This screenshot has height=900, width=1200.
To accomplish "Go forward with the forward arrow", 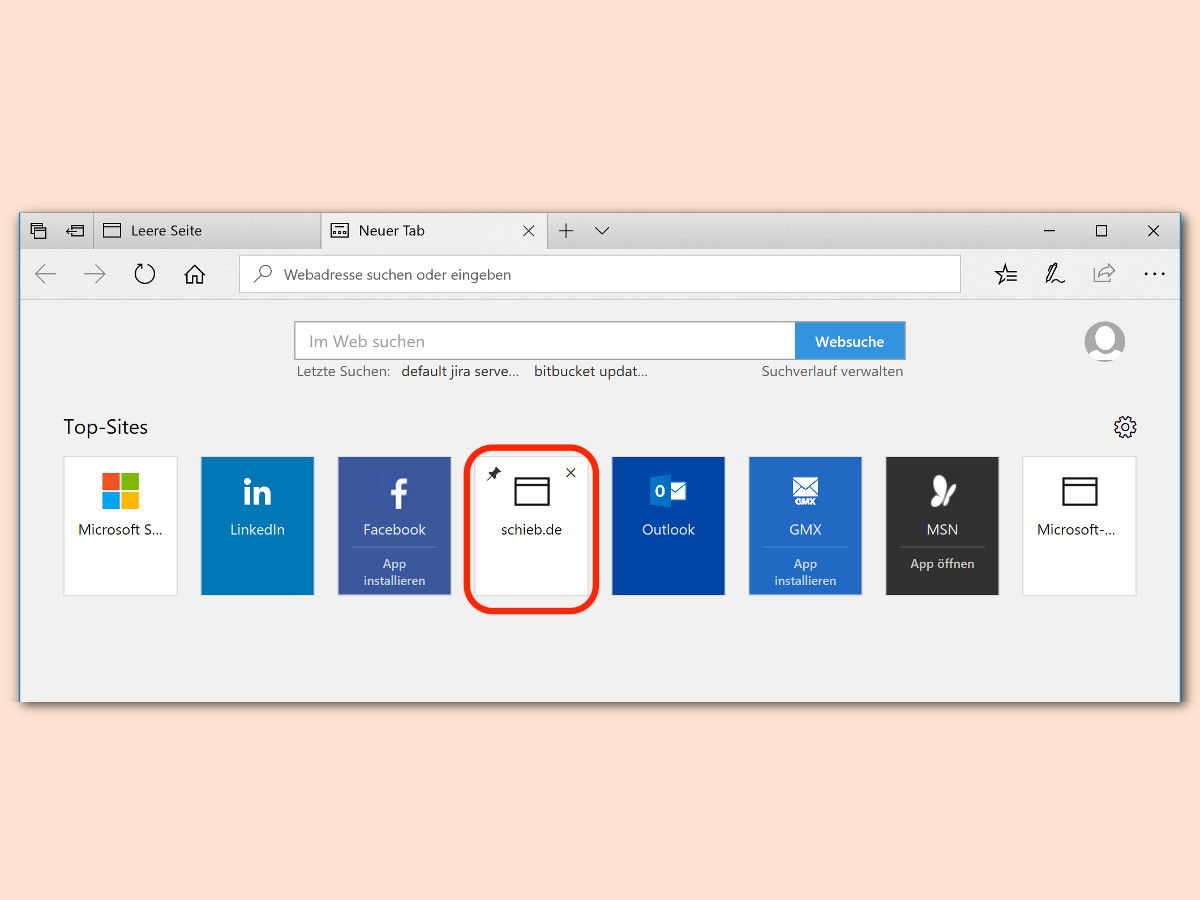I will (95, 274).
